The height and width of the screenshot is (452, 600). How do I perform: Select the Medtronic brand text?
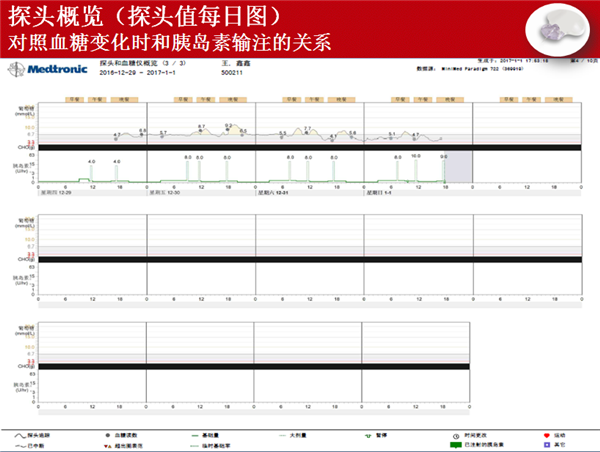[57, 69]
